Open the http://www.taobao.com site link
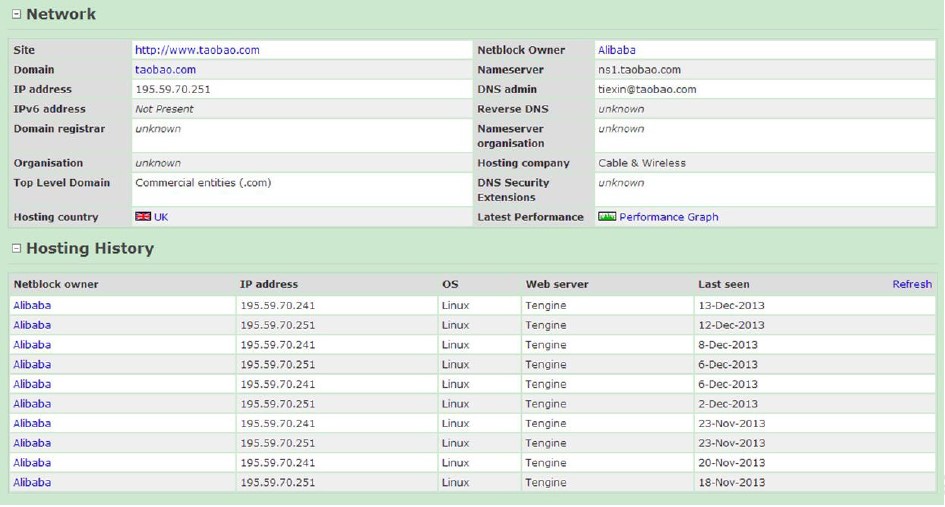 pos(197,50)
